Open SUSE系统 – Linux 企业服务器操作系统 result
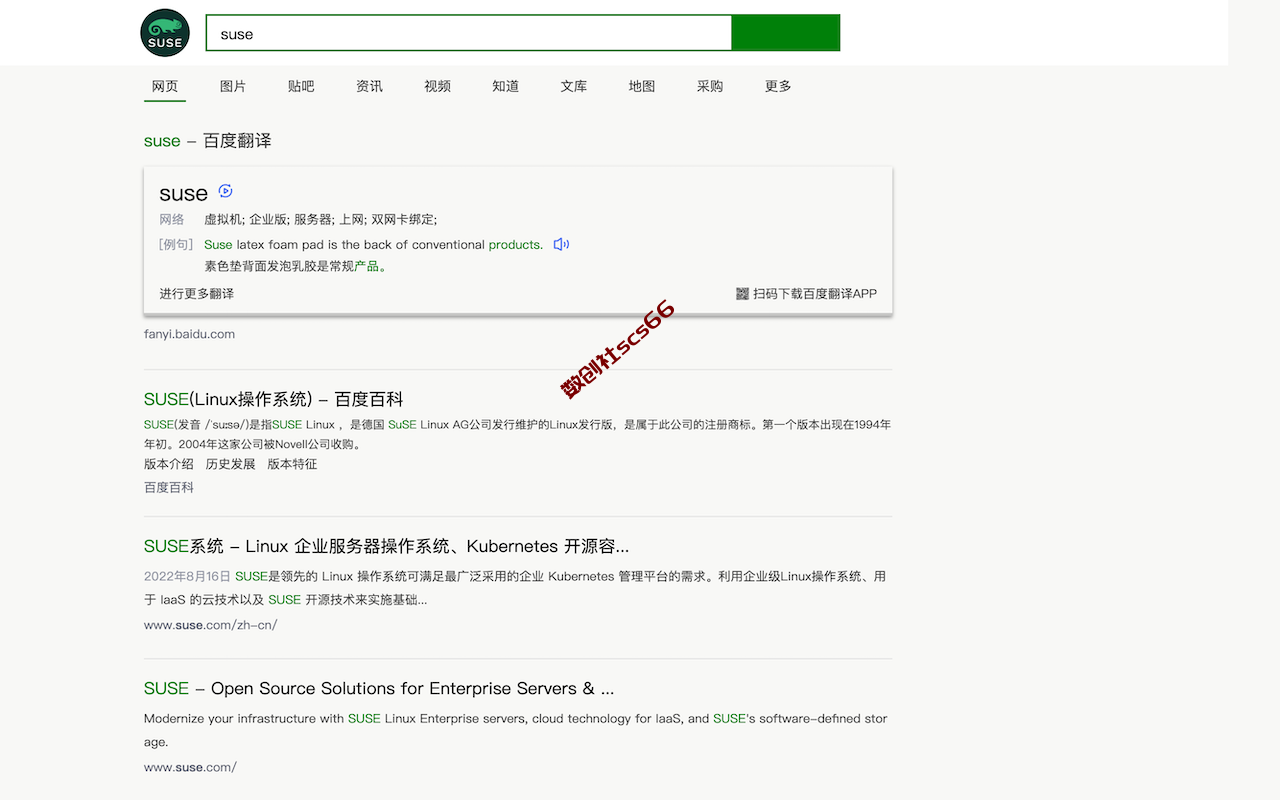The height and width of the screenshot is (800, 1280). coord(386,547)
